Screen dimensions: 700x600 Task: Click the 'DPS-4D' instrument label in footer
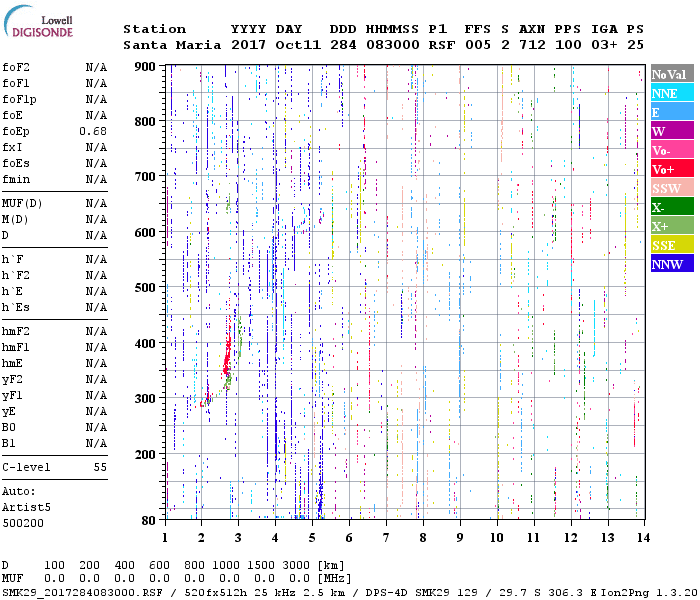point(387,593)
